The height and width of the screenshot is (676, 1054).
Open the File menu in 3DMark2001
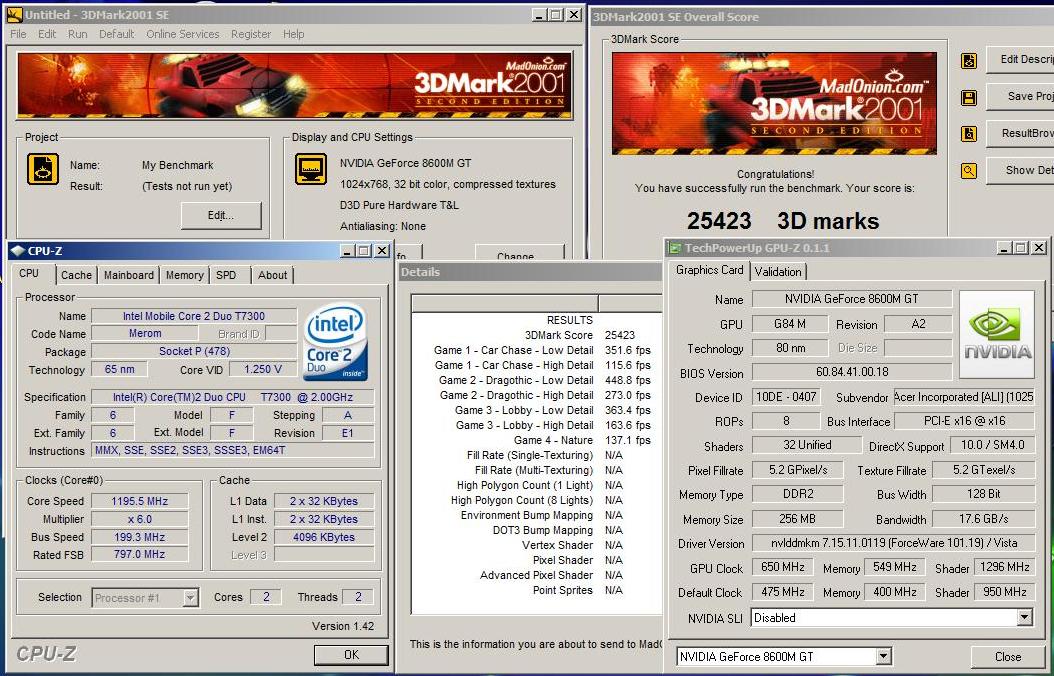coord(18,34)
